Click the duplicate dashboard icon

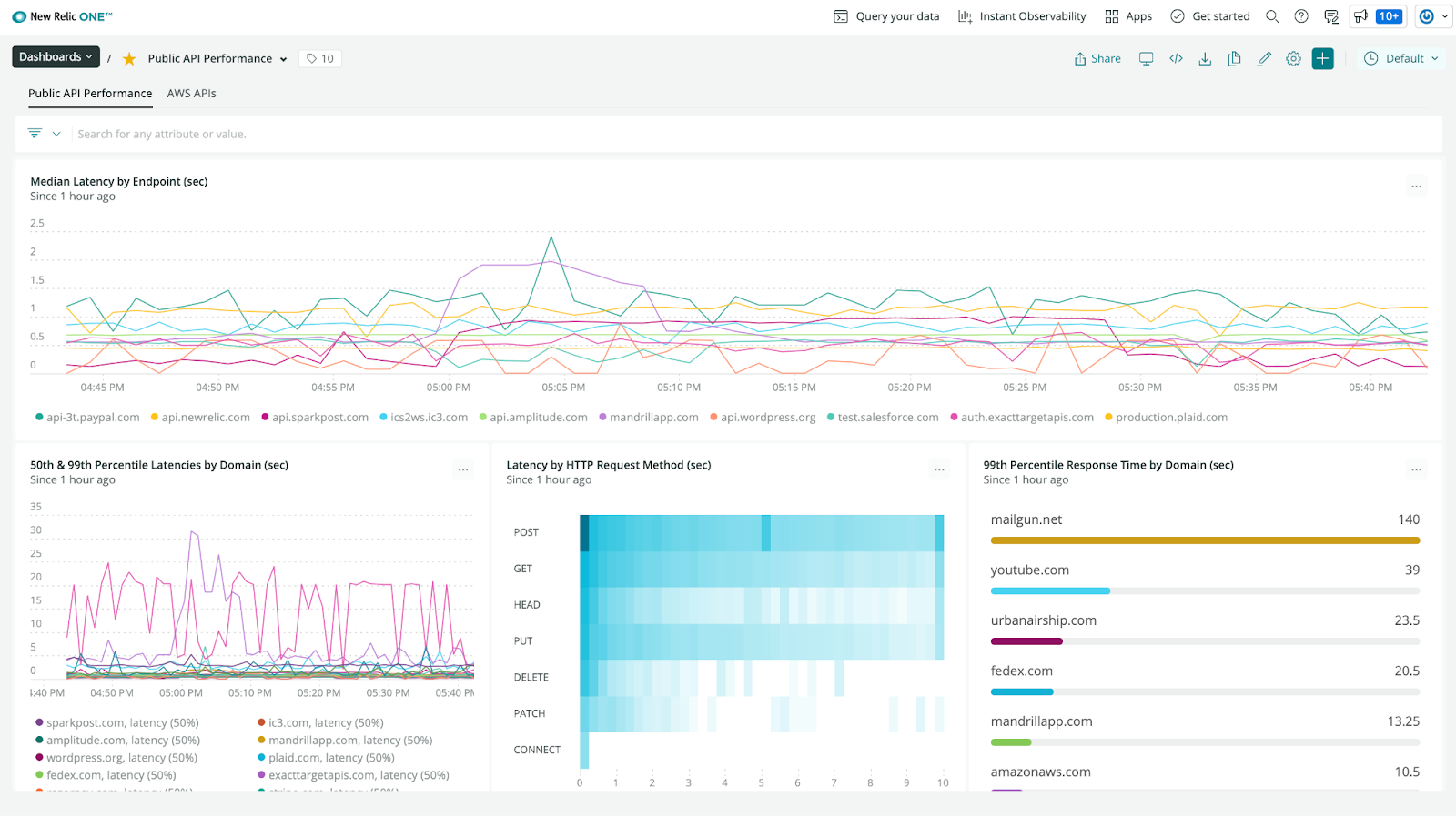(1234, 58)
